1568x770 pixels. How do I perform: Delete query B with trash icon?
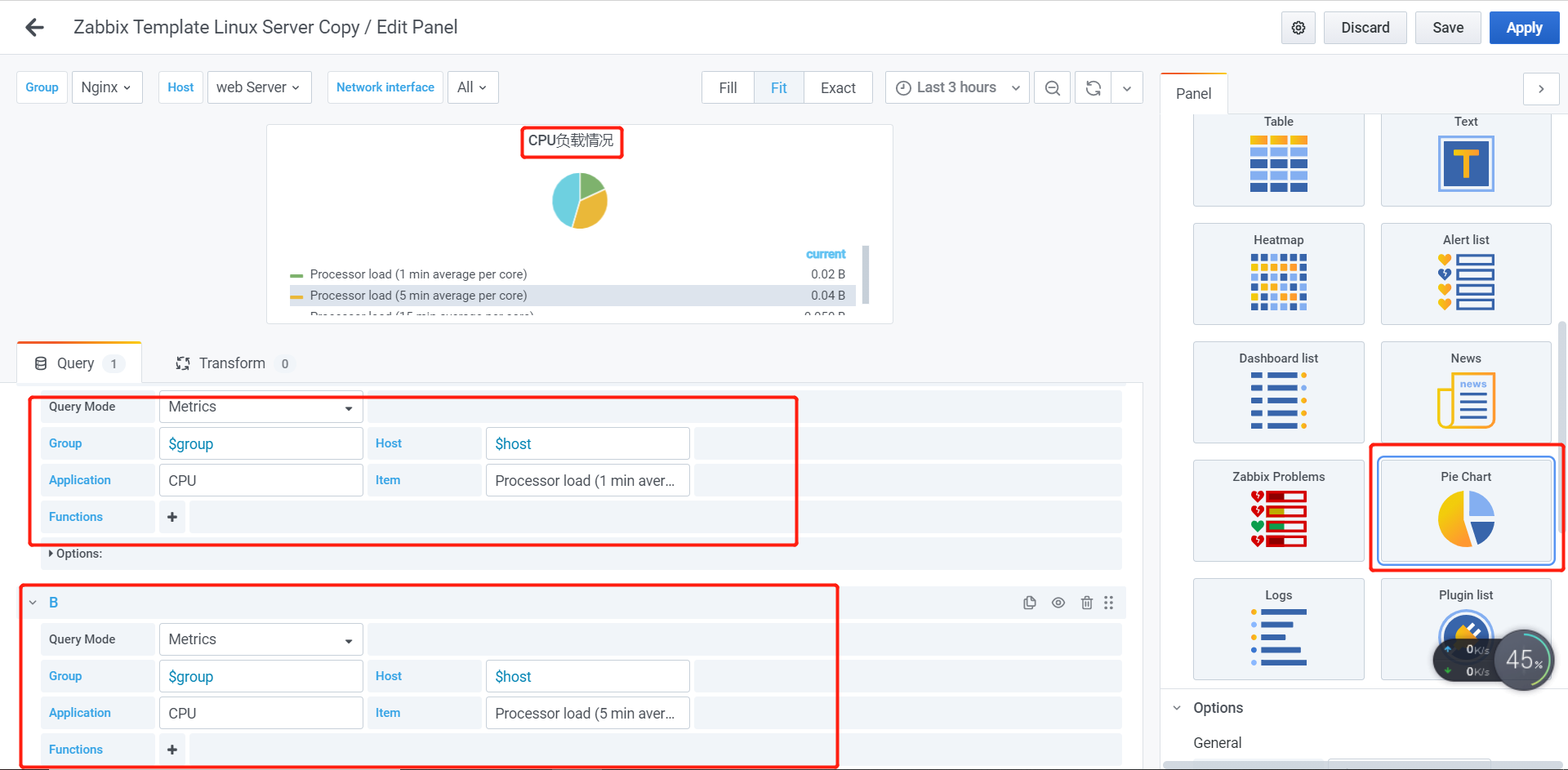tap(1087, 603)
